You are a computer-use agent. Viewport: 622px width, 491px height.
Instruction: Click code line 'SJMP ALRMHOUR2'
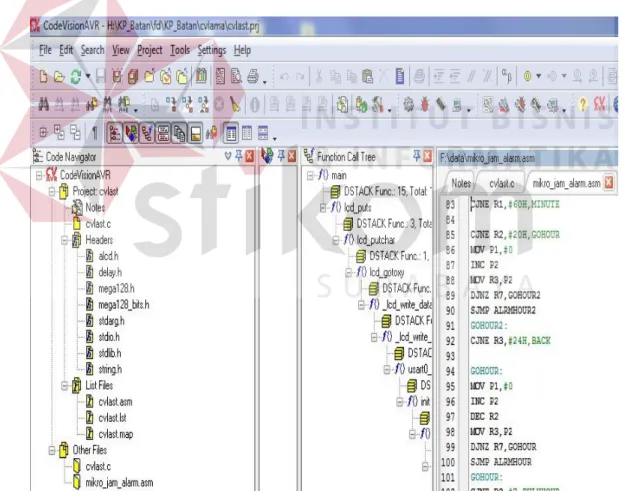(503, 310)
